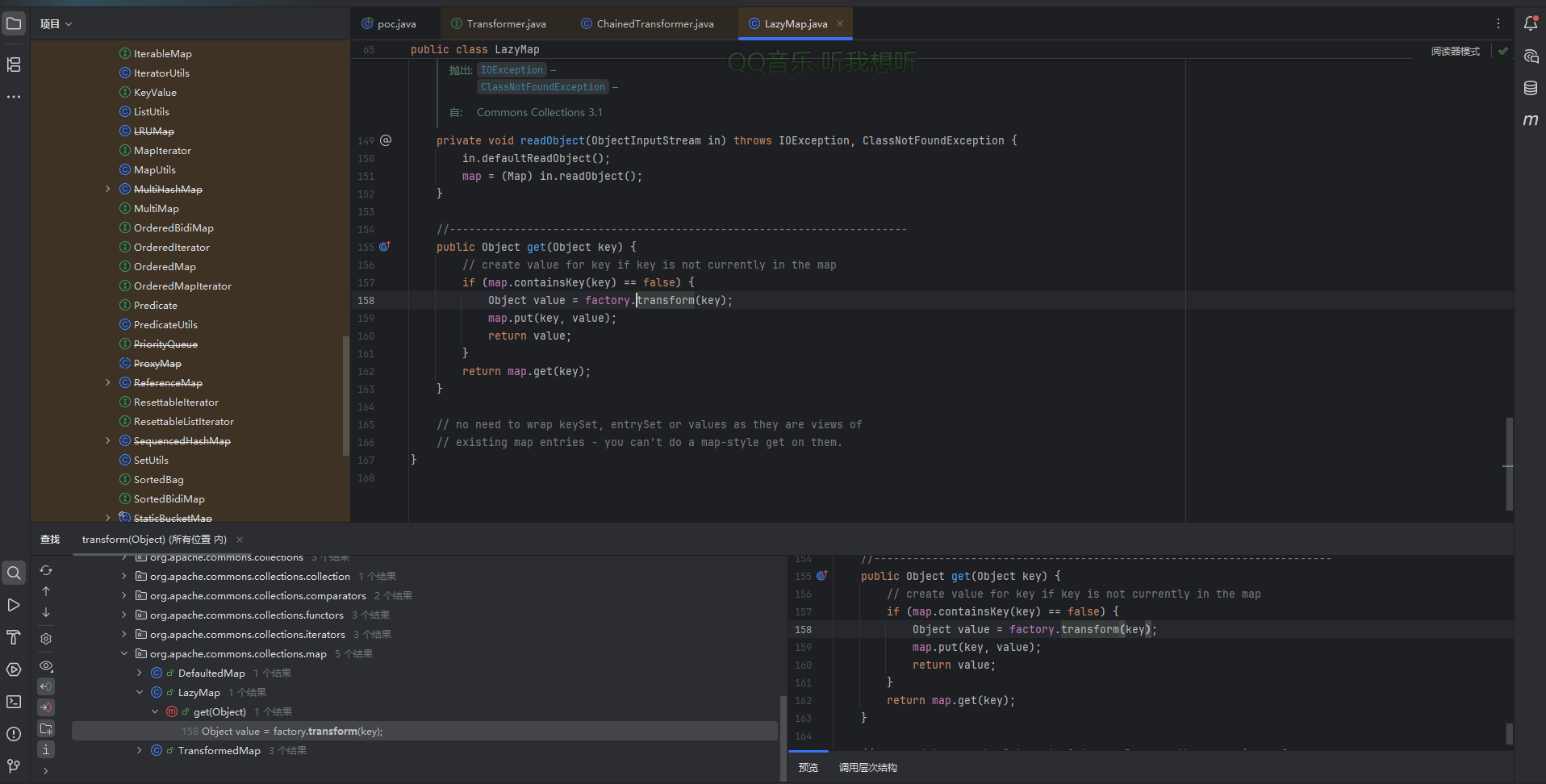Collapse the org.apache.commons.collections.map package
The width and height of the screenshot is (1546, 784).
tap(124, 653)
